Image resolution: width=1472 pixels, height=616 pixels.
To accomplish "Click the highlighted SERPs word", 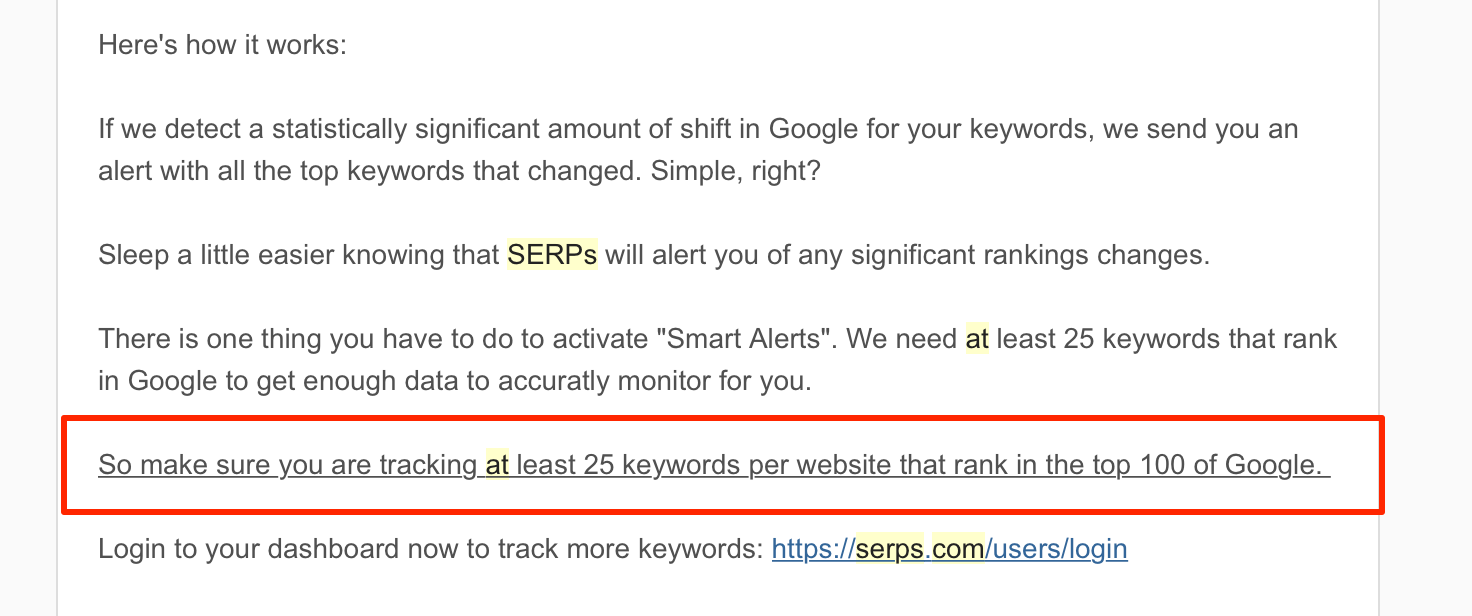I will point(552,255).
